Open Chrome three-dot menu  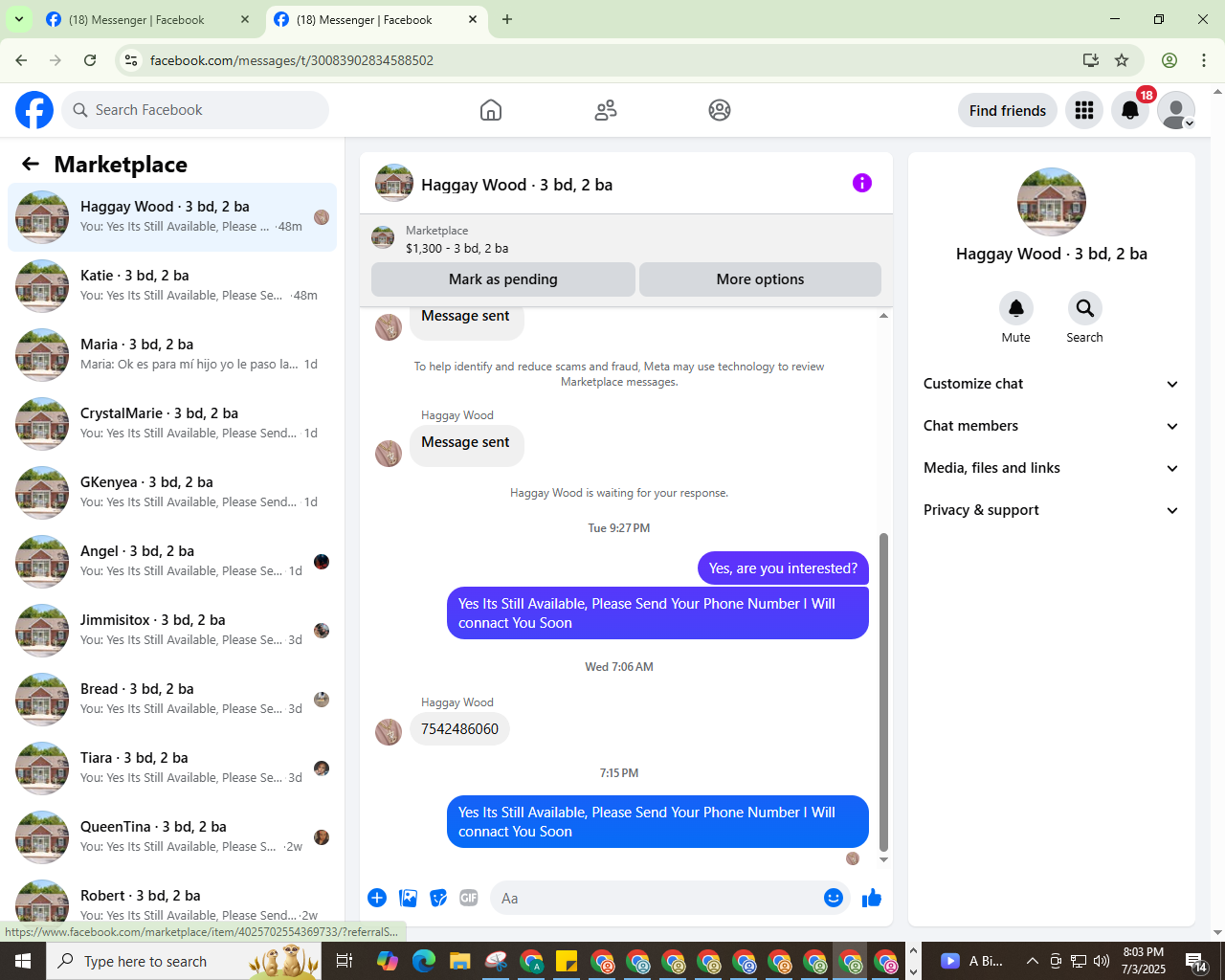click(x=1204, y=60)
